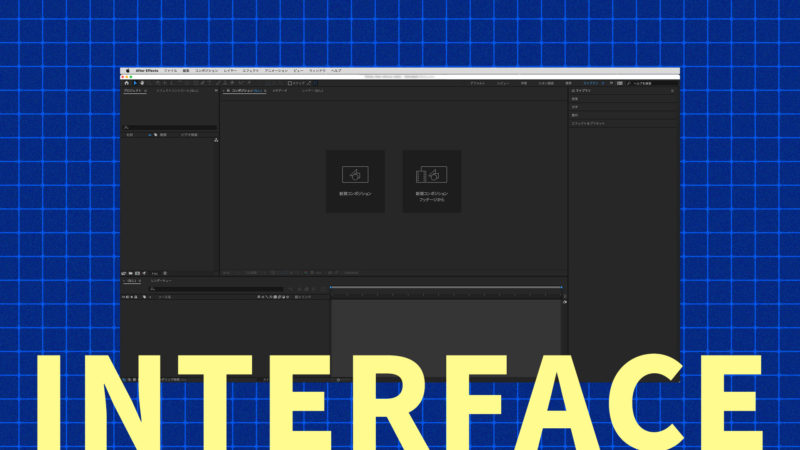
Task: Open the 編集 (Edit) menu
Action: (x=186, y=71)
